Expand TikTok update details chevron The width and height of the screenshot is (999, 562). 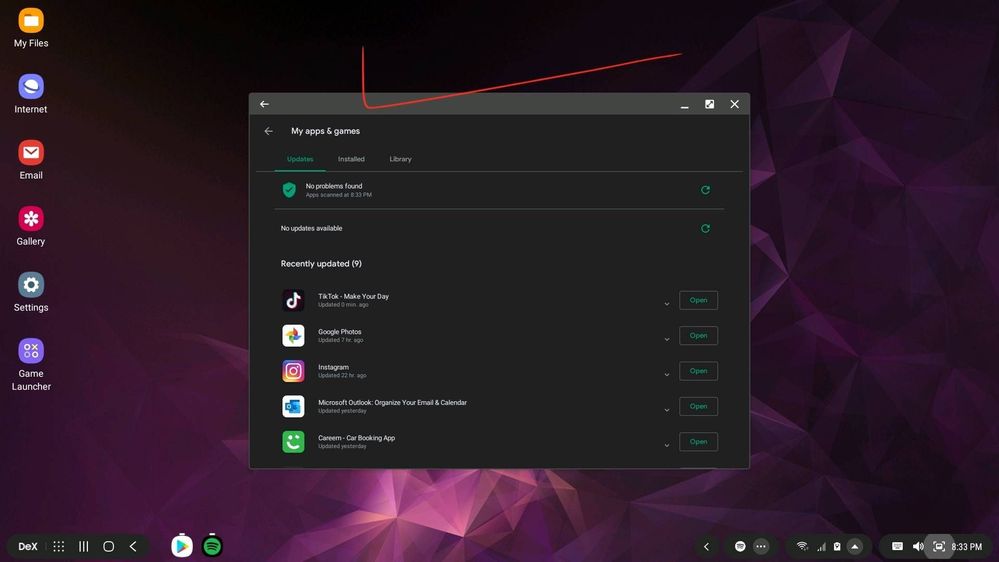(666, 304)
